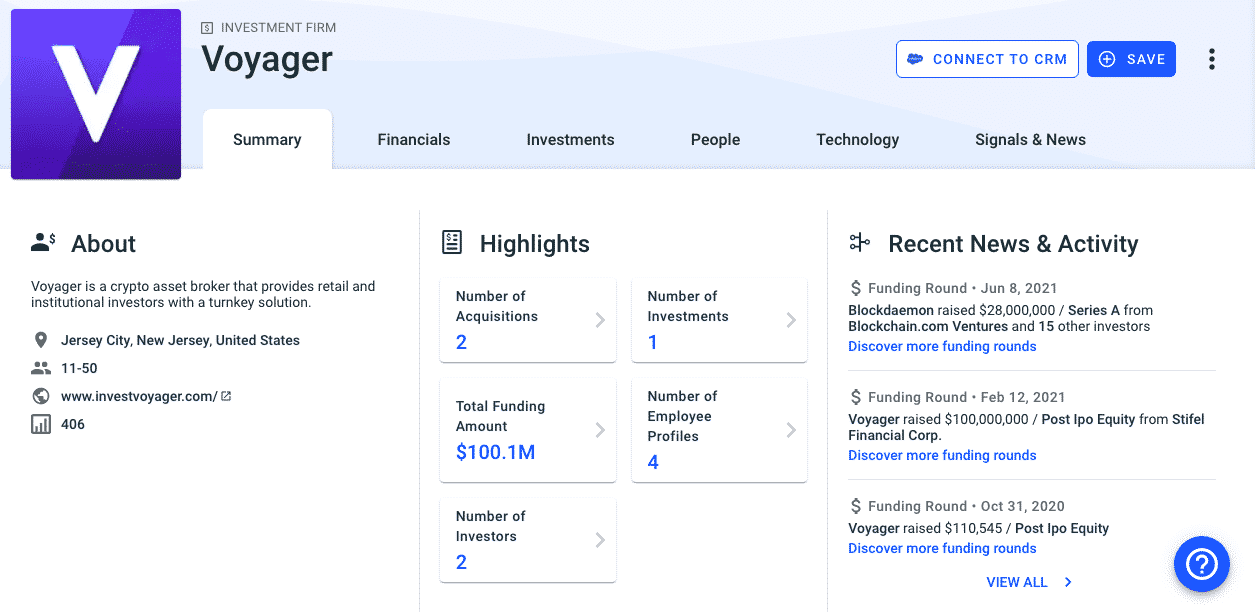Open the three-dot overflow menu
The height and width of the screenshot is (616, 1255).
tap(1211, 58)
